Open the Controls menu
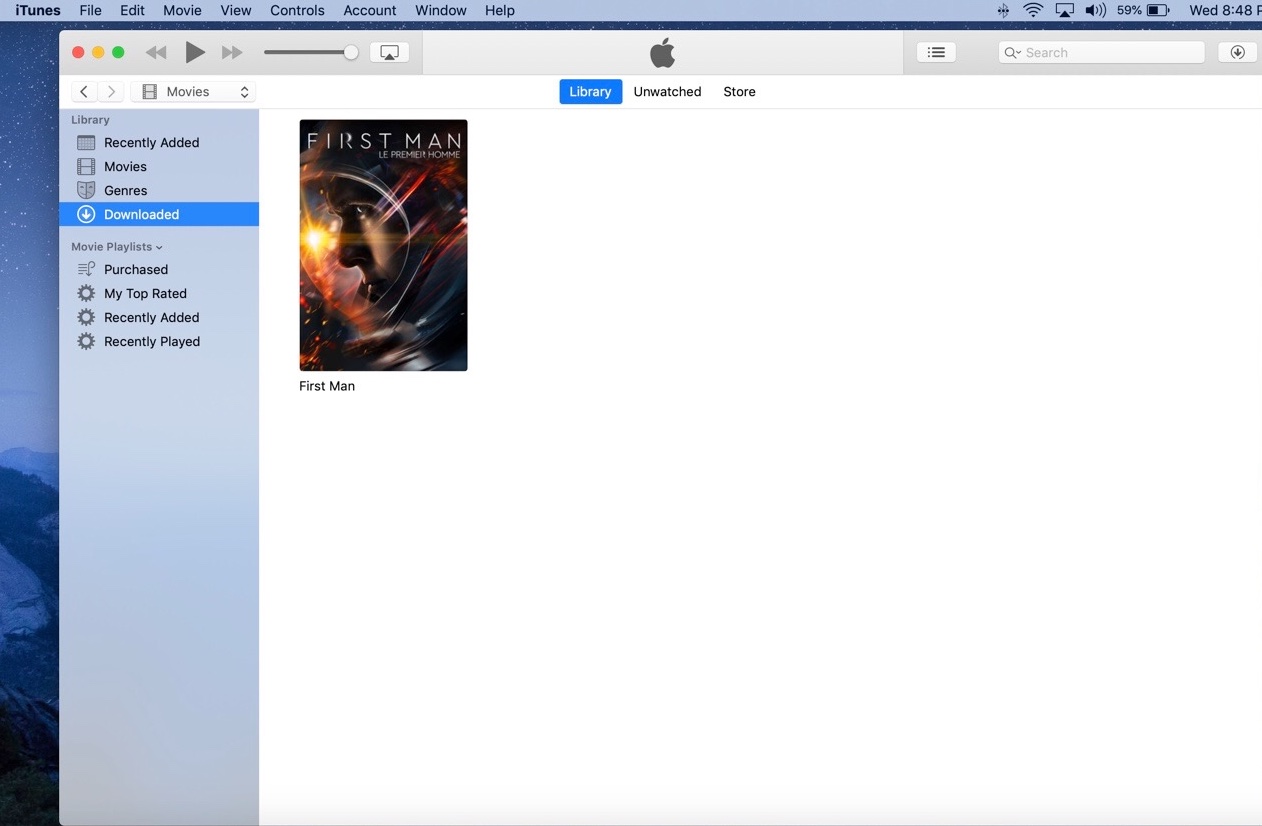 [x=297, y=10]
